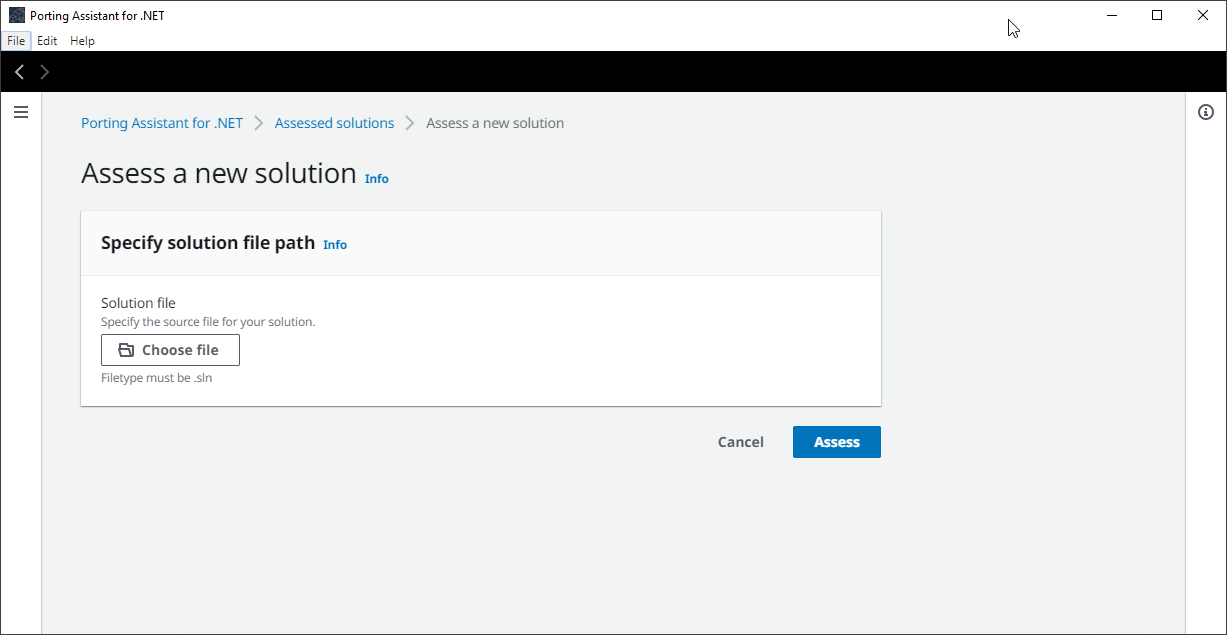Cancel the new solution assessment

click(740, 441)
